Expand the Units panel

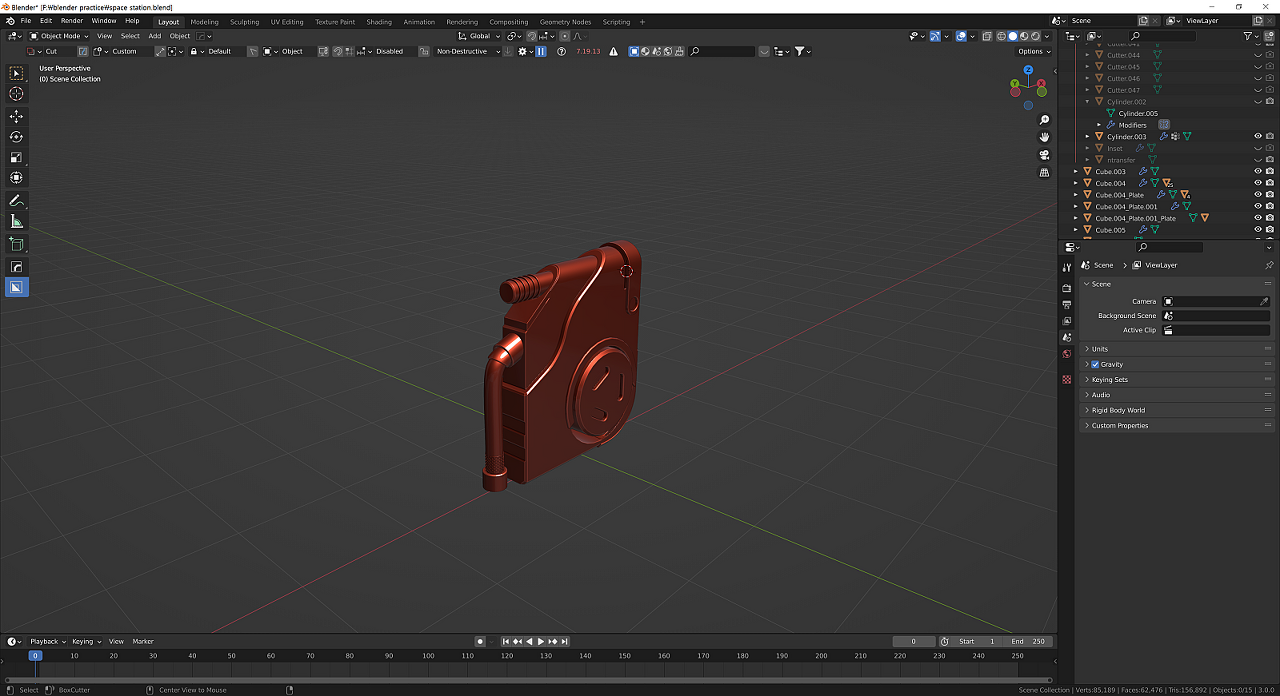point(1176,349)
